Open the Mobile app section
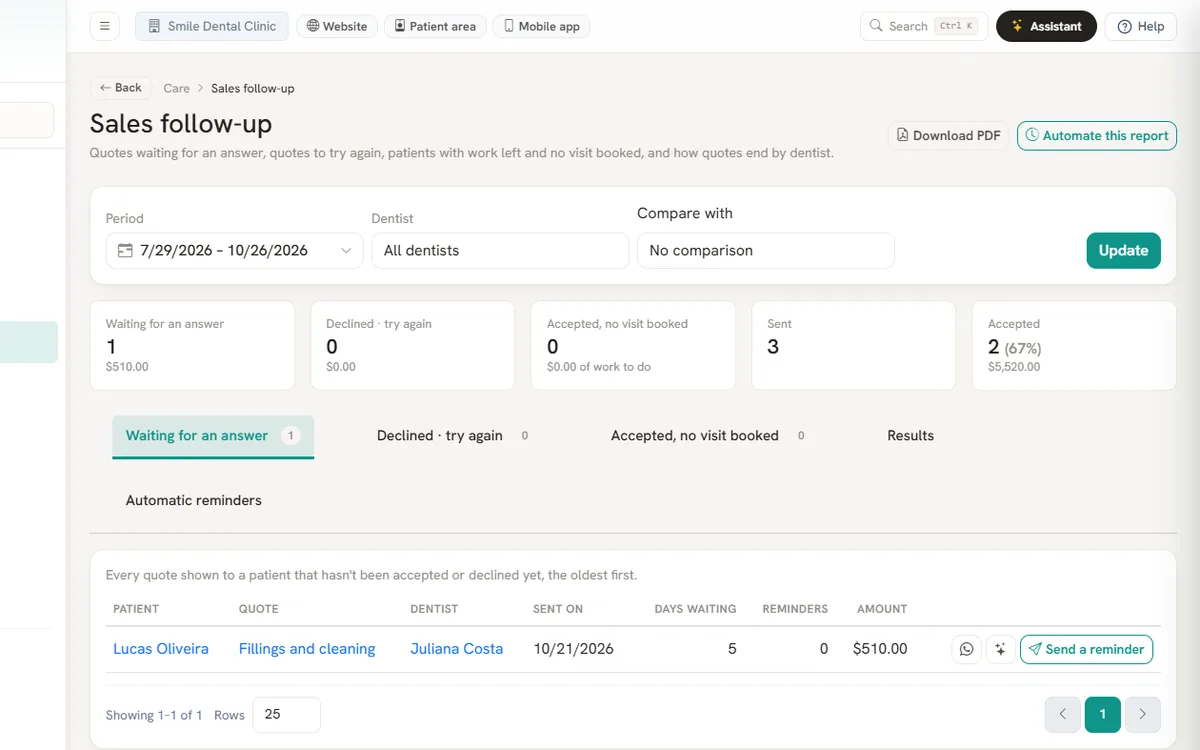1200x750 pixels. 541,26
